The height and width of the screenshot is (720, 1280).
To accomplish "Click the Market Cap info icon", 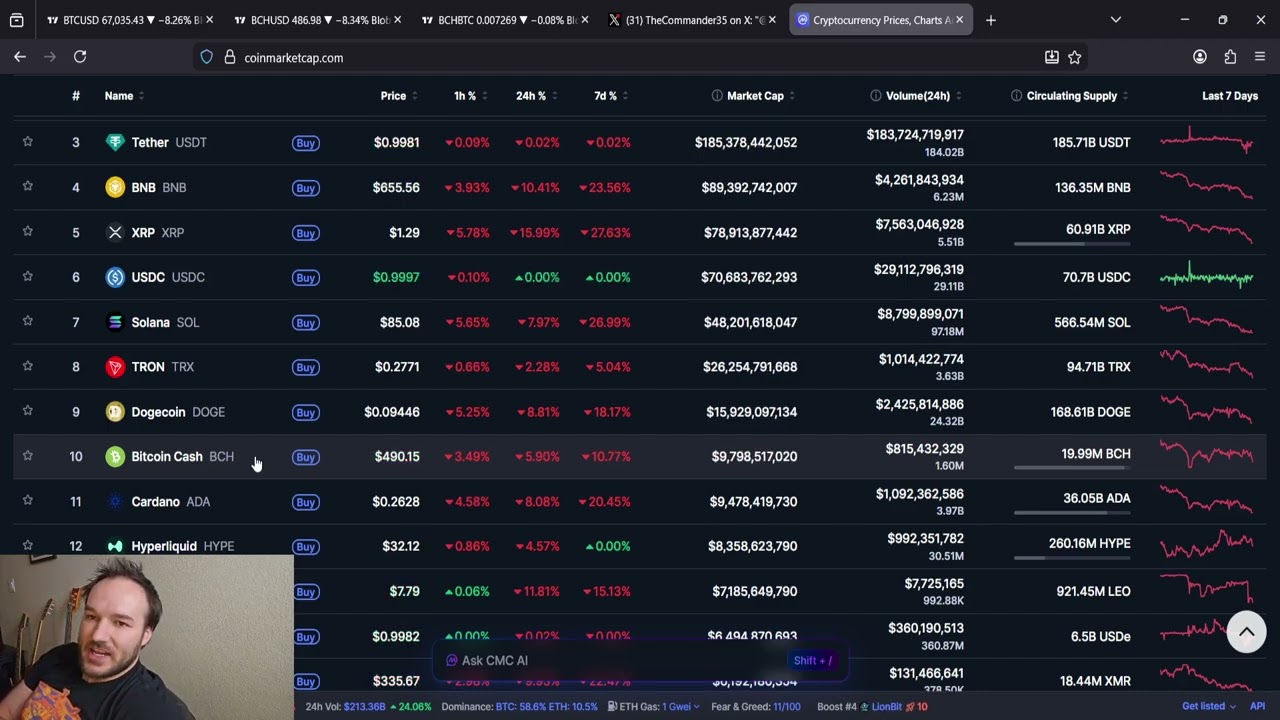I will (717, 96).
